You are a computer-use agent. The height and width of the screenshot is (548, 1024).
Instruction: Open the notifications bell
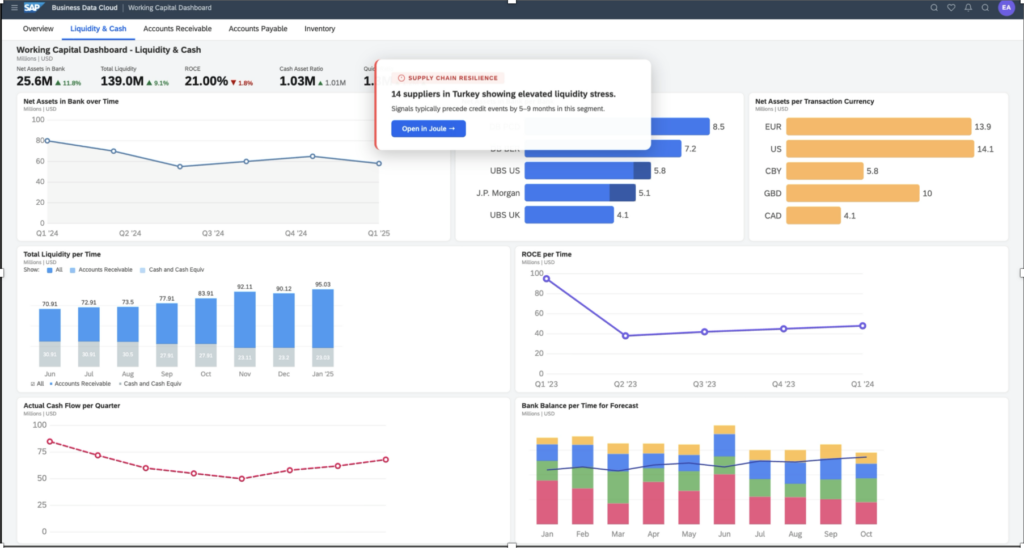pyautogui.click(x=968, y=8)
